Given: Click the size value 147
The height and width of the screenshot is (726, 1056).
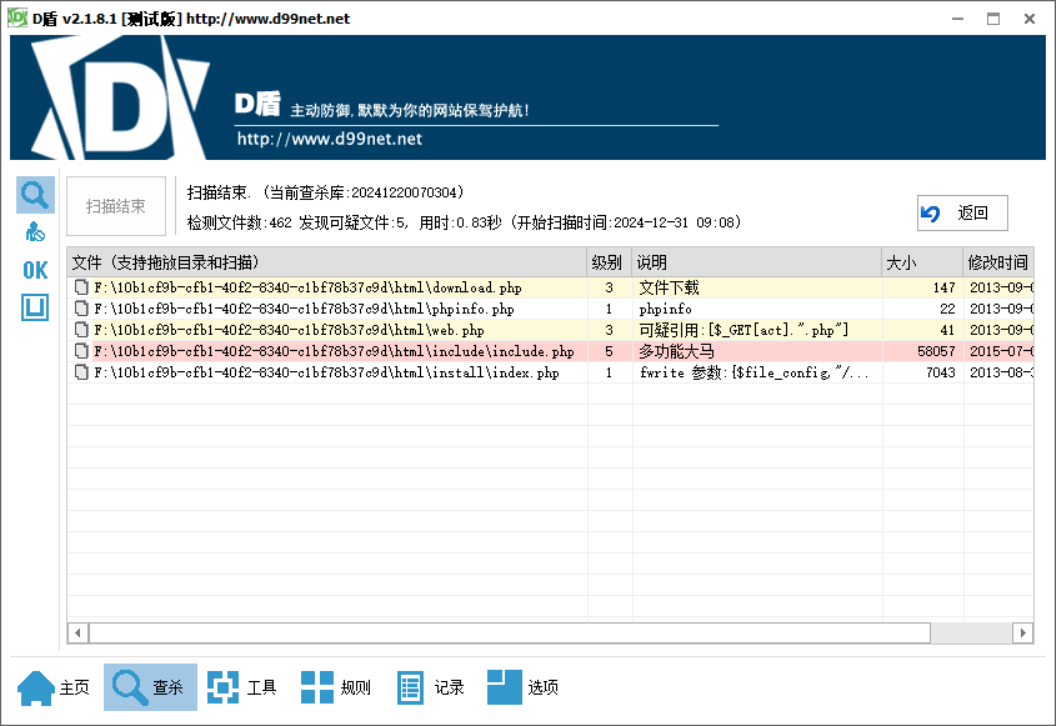Looking at the screenshot, I should pos(944,288).
